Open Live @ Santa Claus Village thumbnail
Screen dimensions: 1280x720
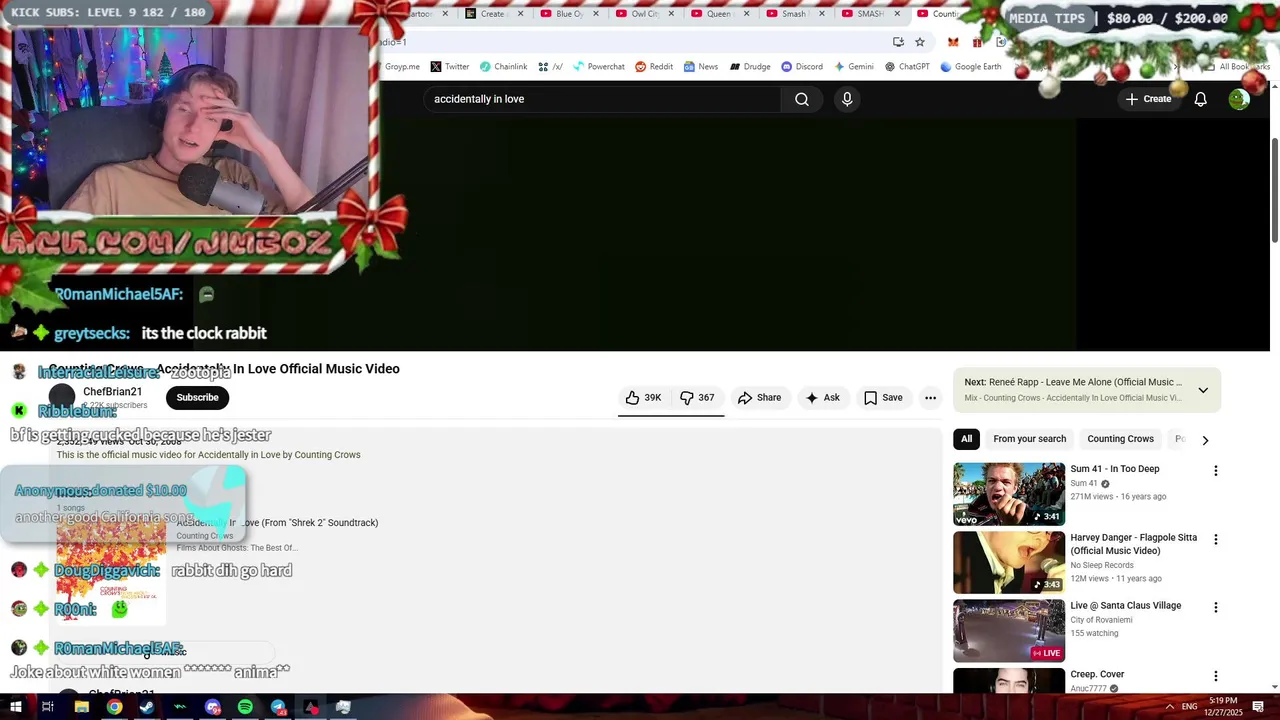coord(1009,630)
